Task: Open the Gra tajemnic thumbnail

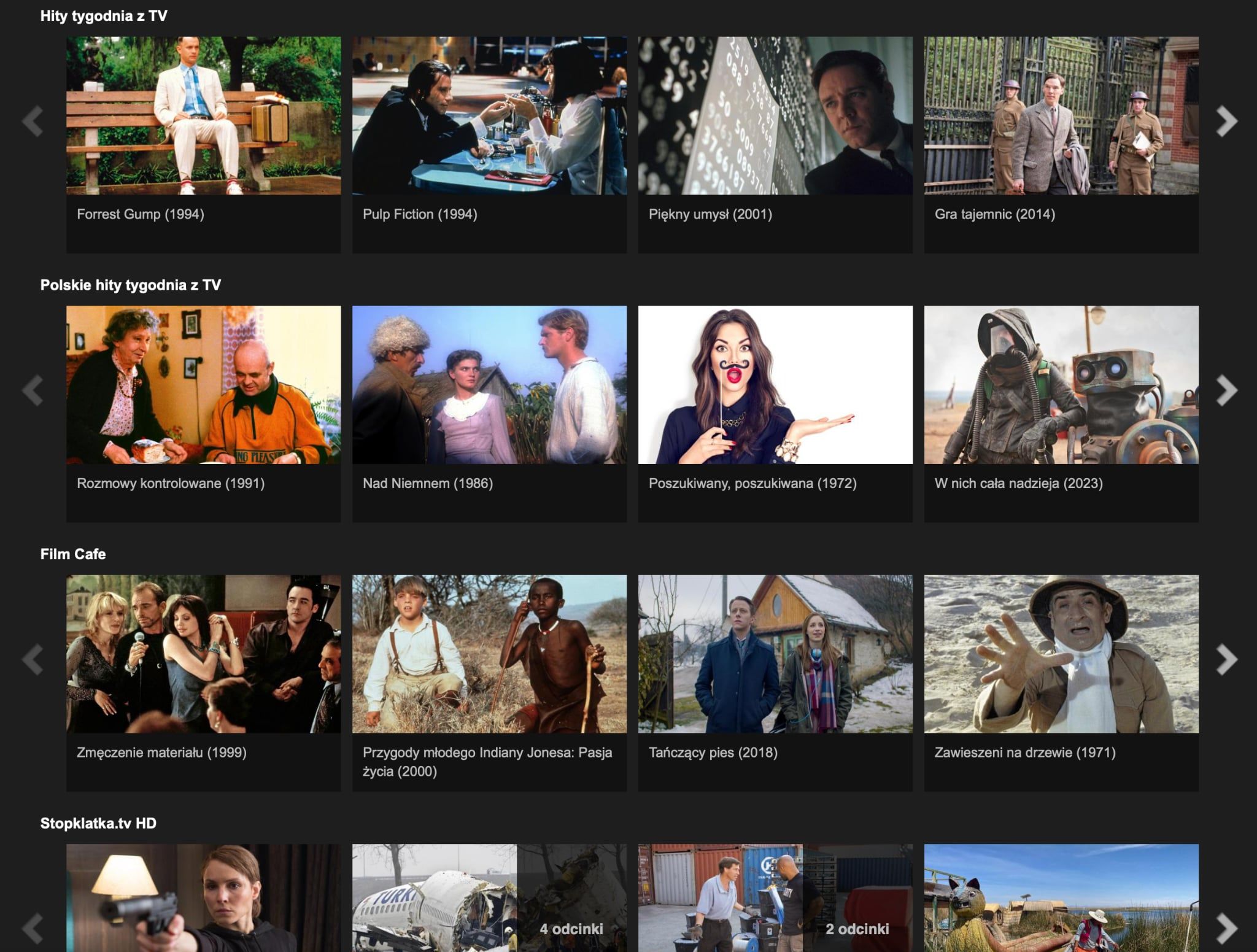Action: 1061,115
